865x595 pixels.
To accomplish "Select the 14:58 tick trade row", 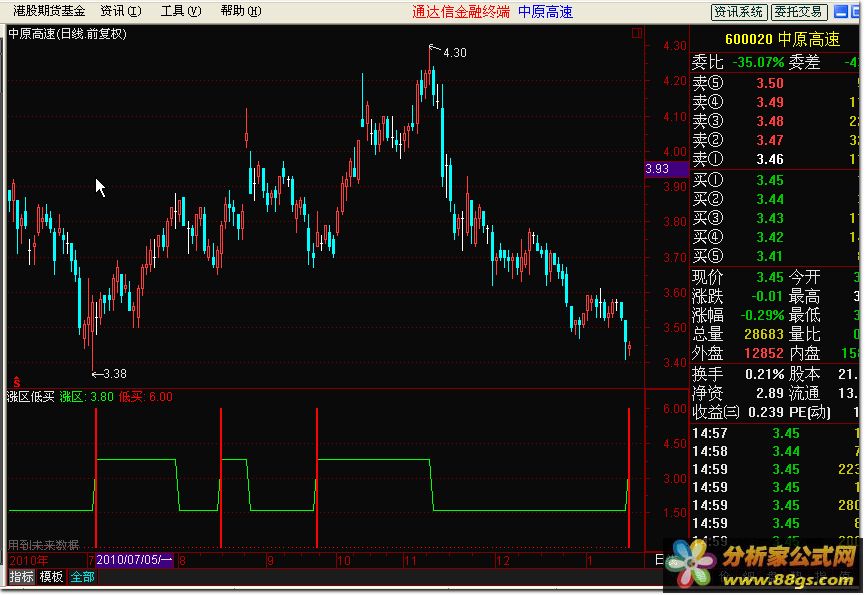I will tap(775, 452).
